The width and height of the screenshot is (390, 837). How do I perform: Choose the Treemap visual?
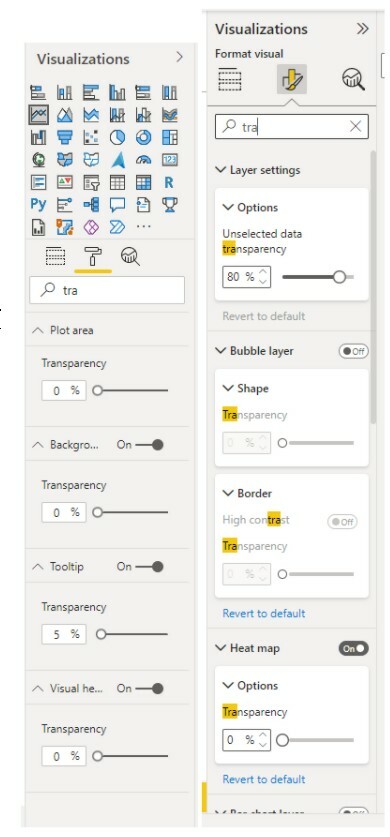(170, 137)
